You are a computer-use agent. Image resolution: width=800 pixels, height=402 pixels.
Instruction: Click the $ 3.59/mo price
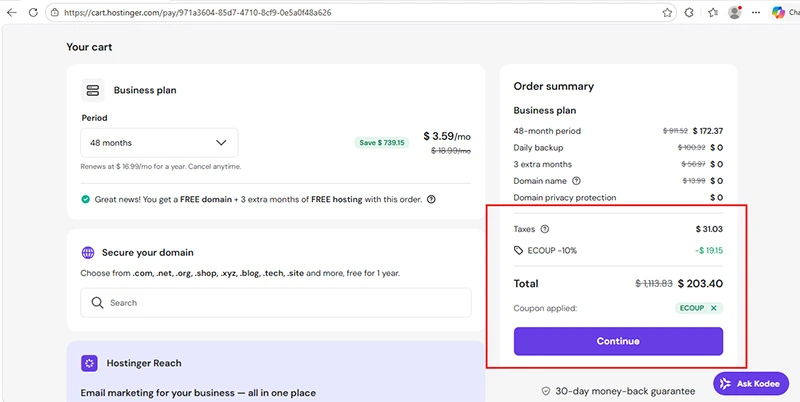tap(447, 136)
